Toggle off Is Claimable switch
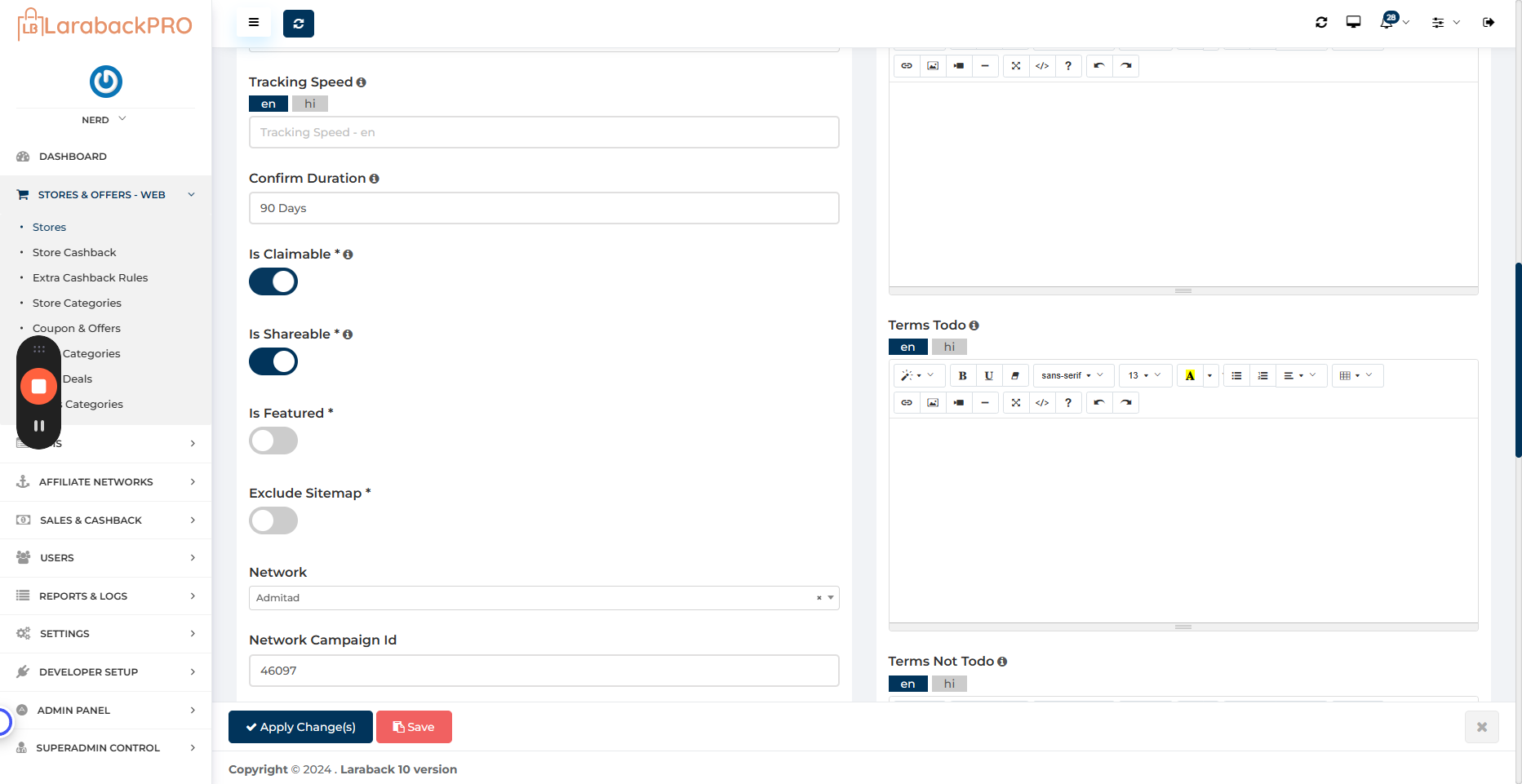This screenshot has width=1522, height=784. tap(273, 281)
